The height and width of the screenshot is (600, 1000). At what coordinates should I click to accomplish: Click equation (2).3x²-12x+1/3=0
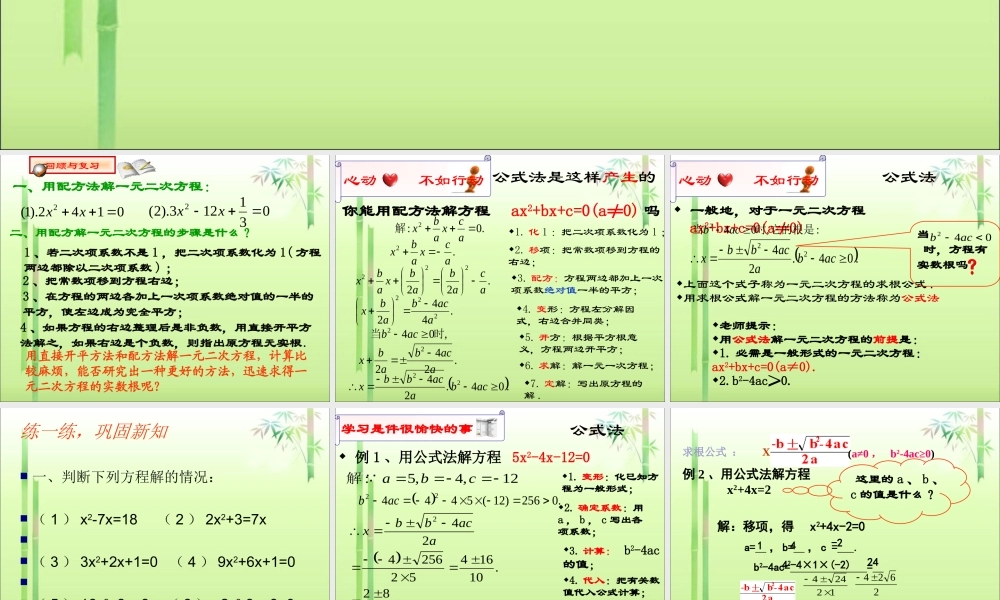point(209,212)
